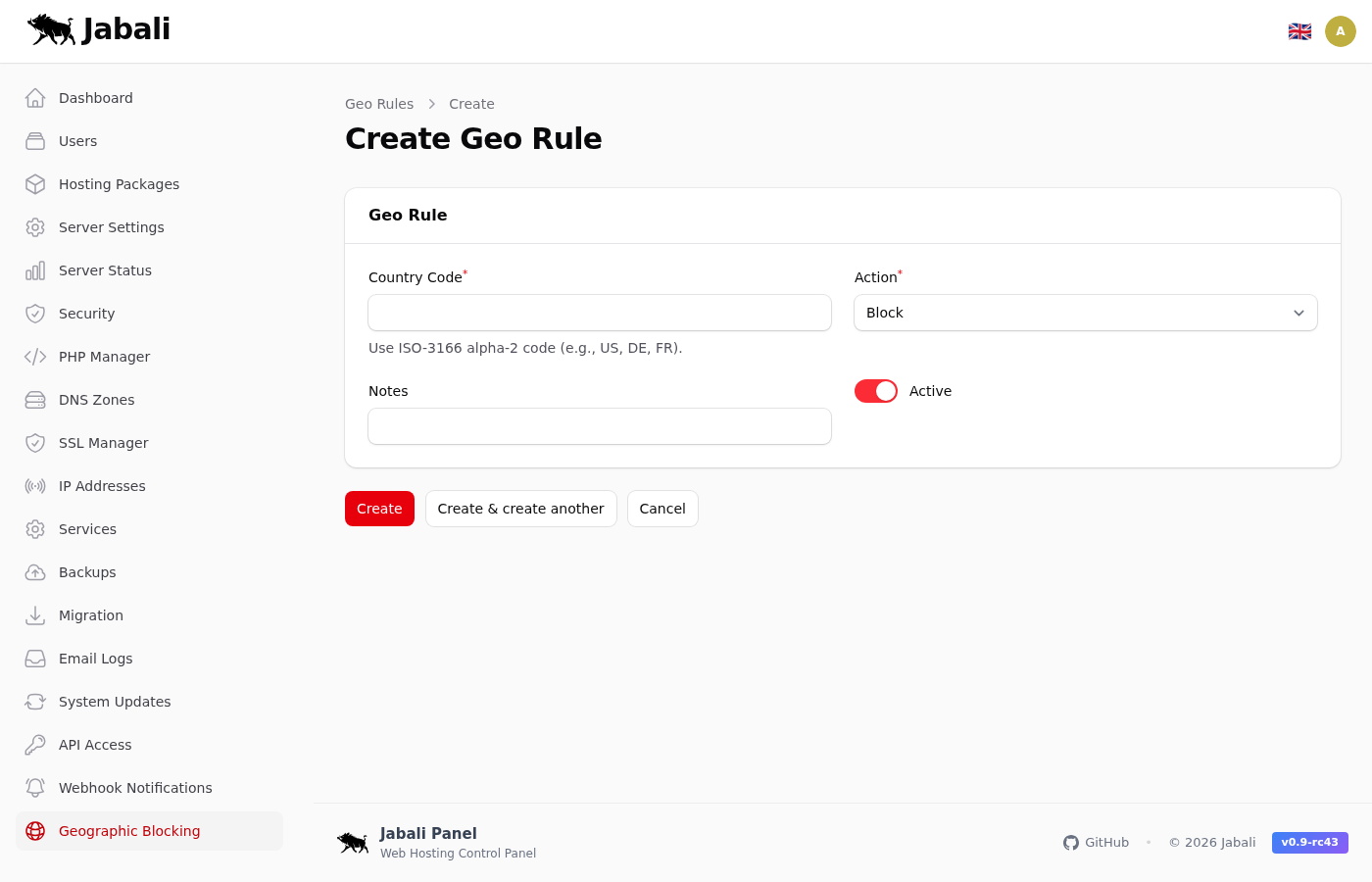Image resolution: width=1372 pixels, height=882 pixels.
Task: Click the Dashboard home icon
Action: click(x=35, y=98)
